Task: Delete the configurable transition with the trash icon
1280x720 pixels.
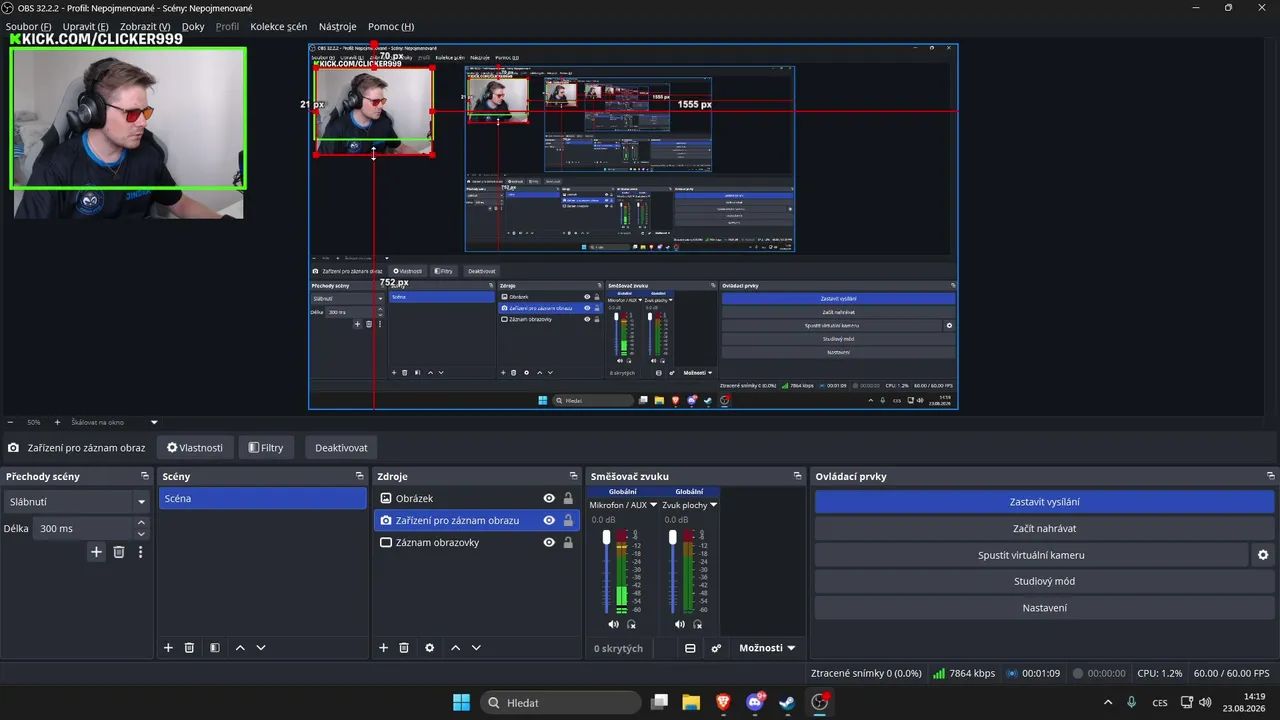Action: (x=119, y=552)
